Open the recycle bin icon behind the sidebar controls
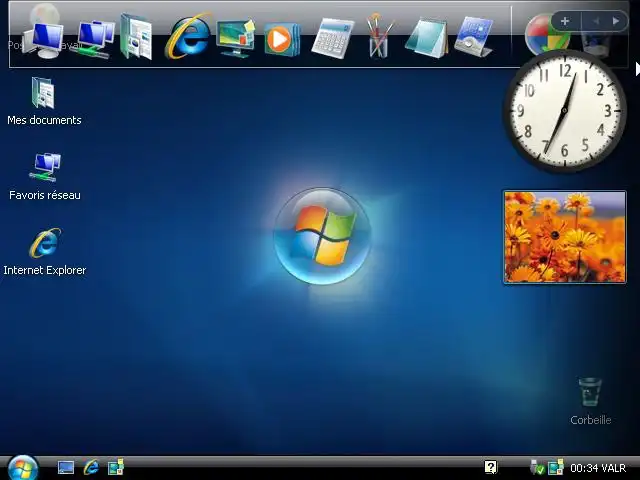The width and height of the screenshot is (640, 480). [x=595, y=44]
